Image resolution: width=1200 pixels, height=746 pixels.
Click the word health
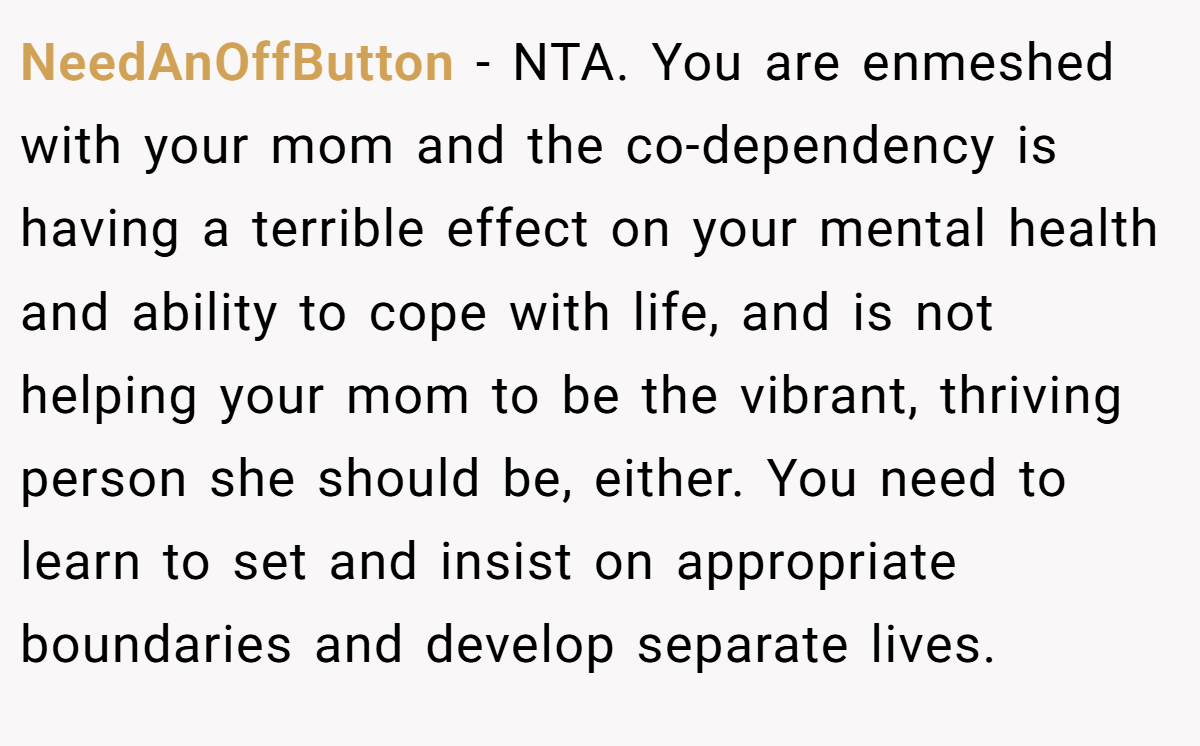pos(1083,230)
